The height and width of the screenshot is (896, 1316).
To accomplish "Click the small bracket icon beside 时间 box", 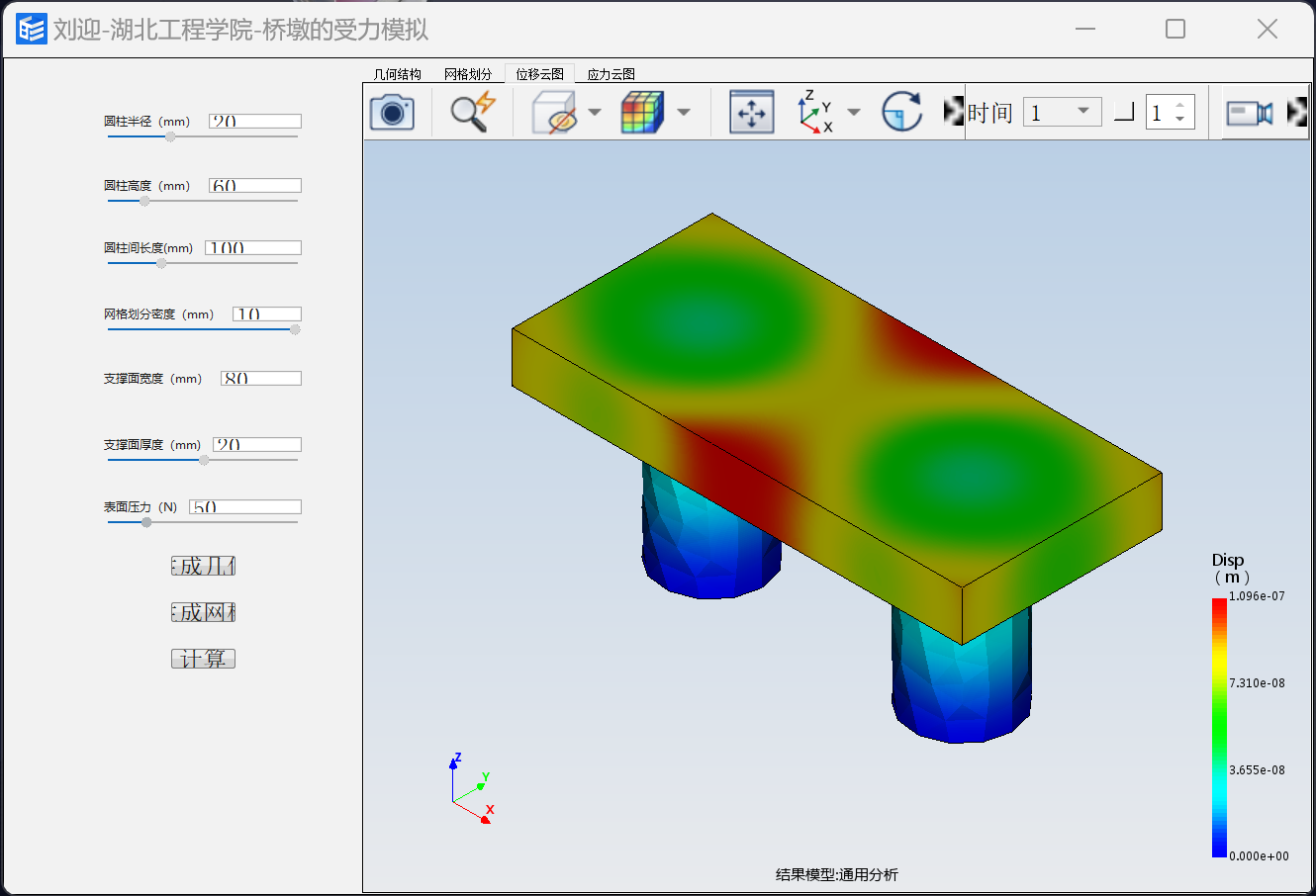I will pyautogui.click(x=1123, y=113).
